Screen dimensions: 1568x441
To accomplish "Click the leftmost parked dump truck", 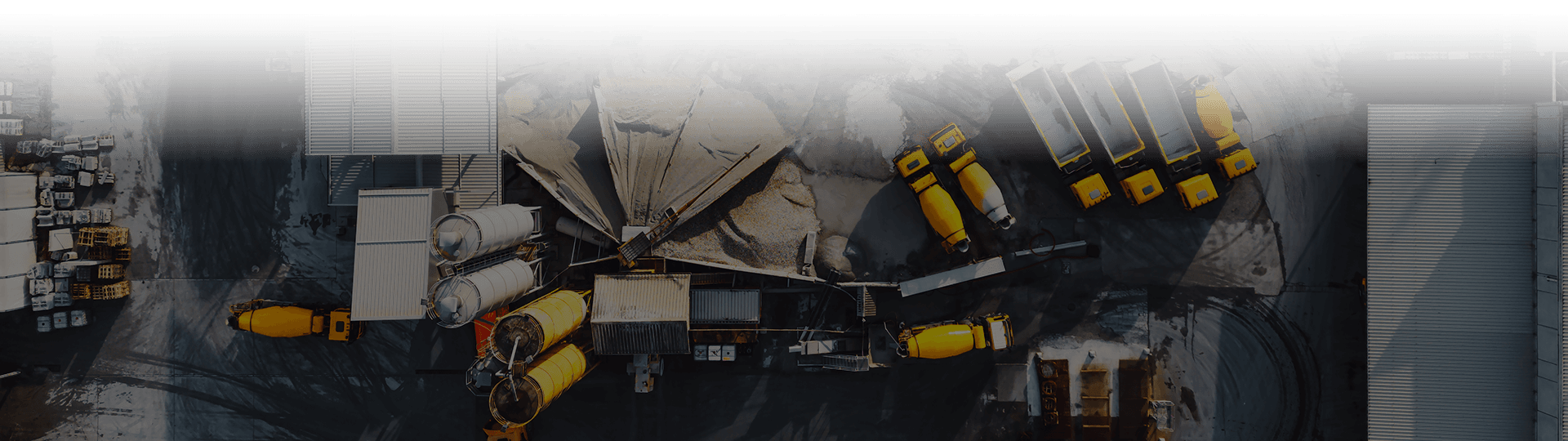I will (x=1059, y=134).
